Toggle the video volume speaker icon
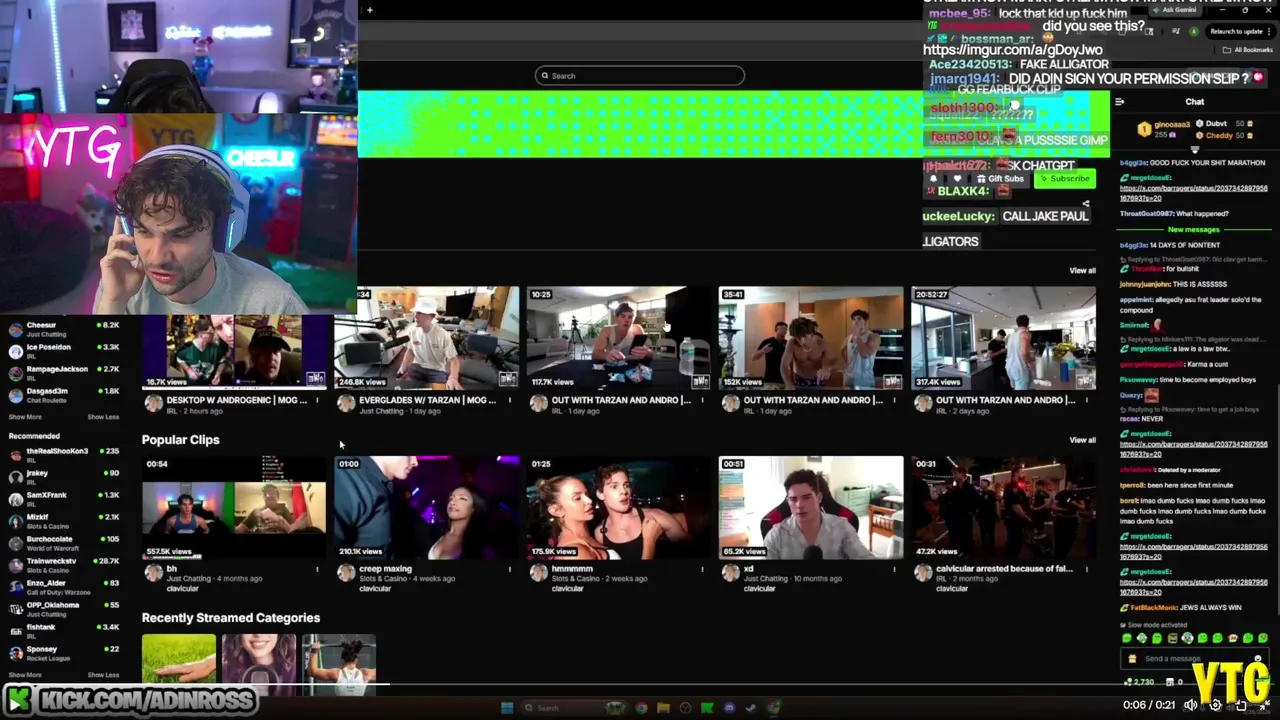This screenshot has width=1280, height=720. pyautogui.click(x=1190, y=705)
